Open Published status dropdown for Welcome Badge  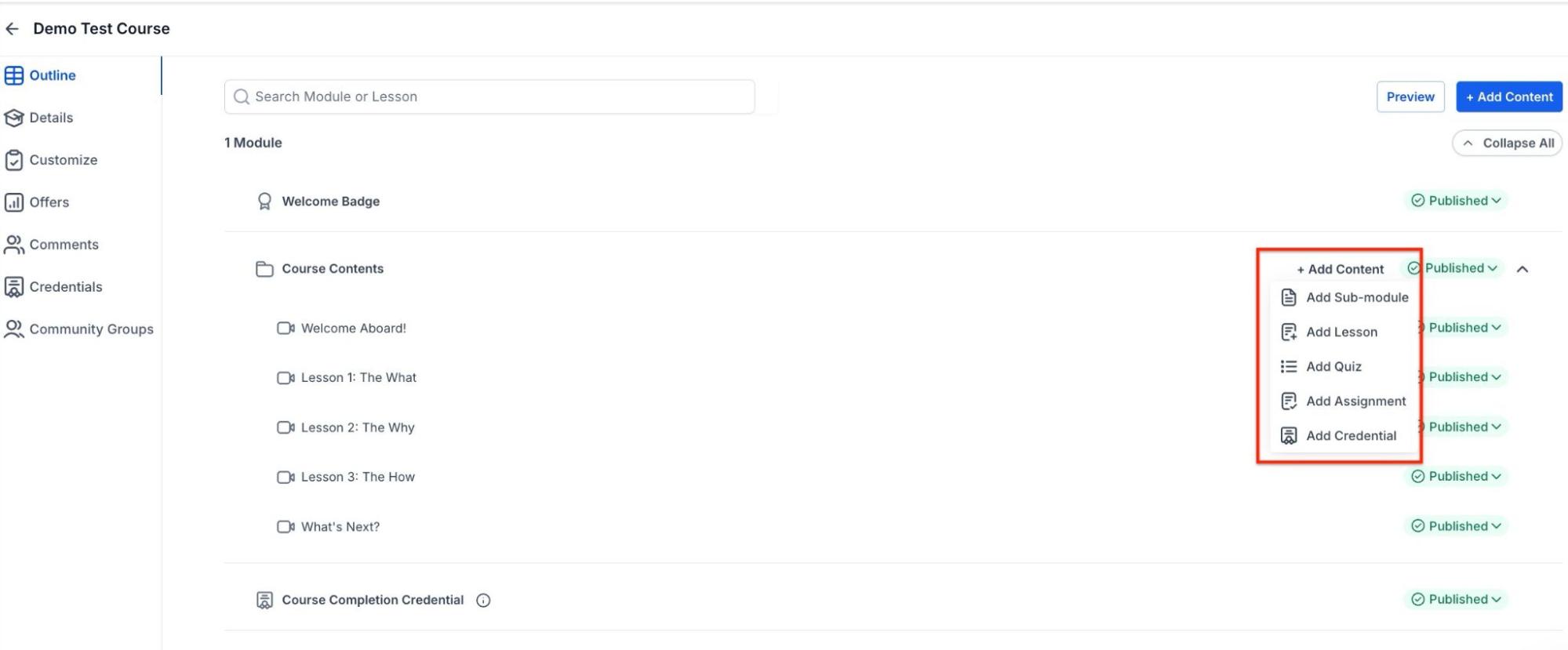coord(1456,201)
